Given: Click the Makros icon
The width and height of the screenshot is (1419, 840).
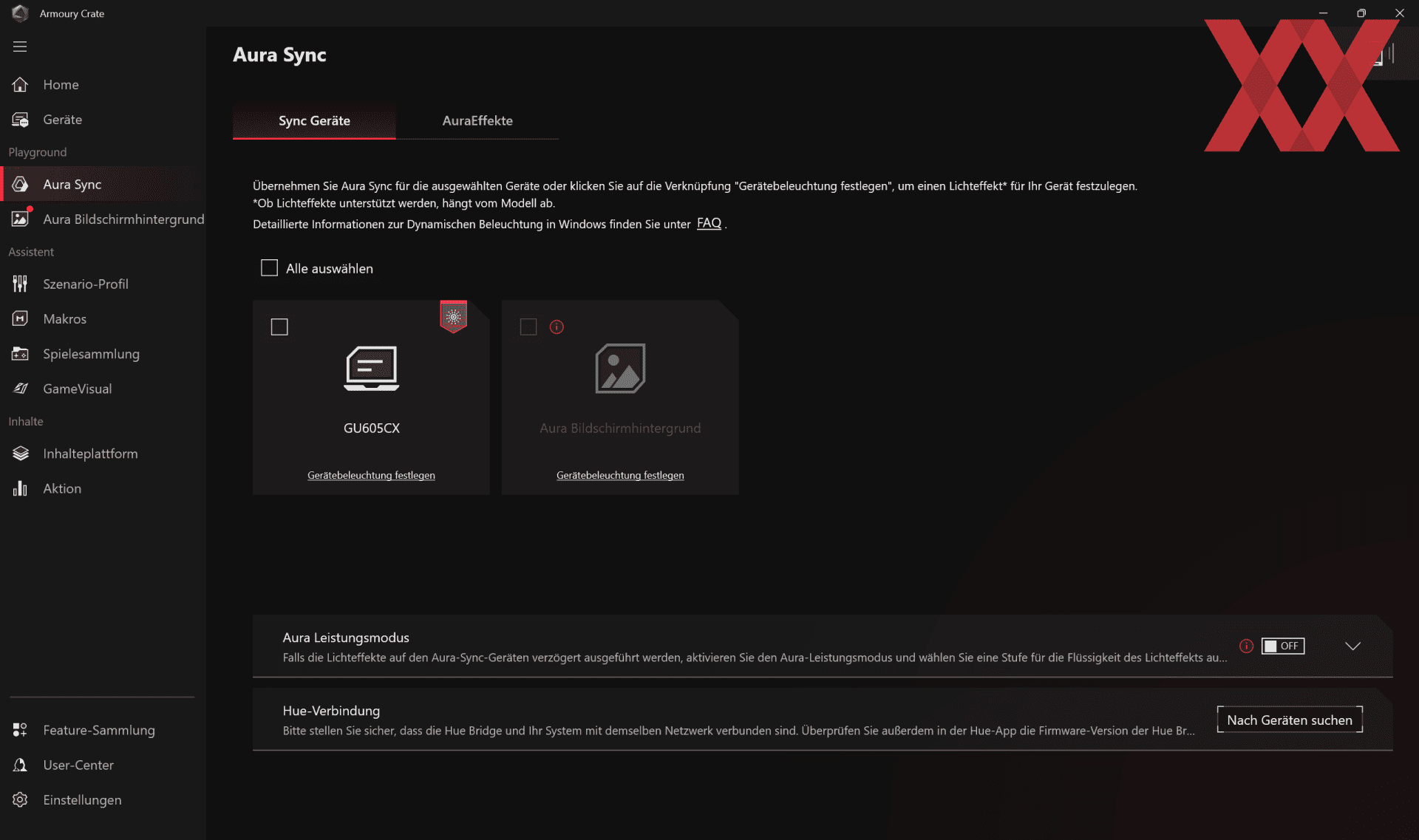Looking at the screenshot, I should 20,318.
